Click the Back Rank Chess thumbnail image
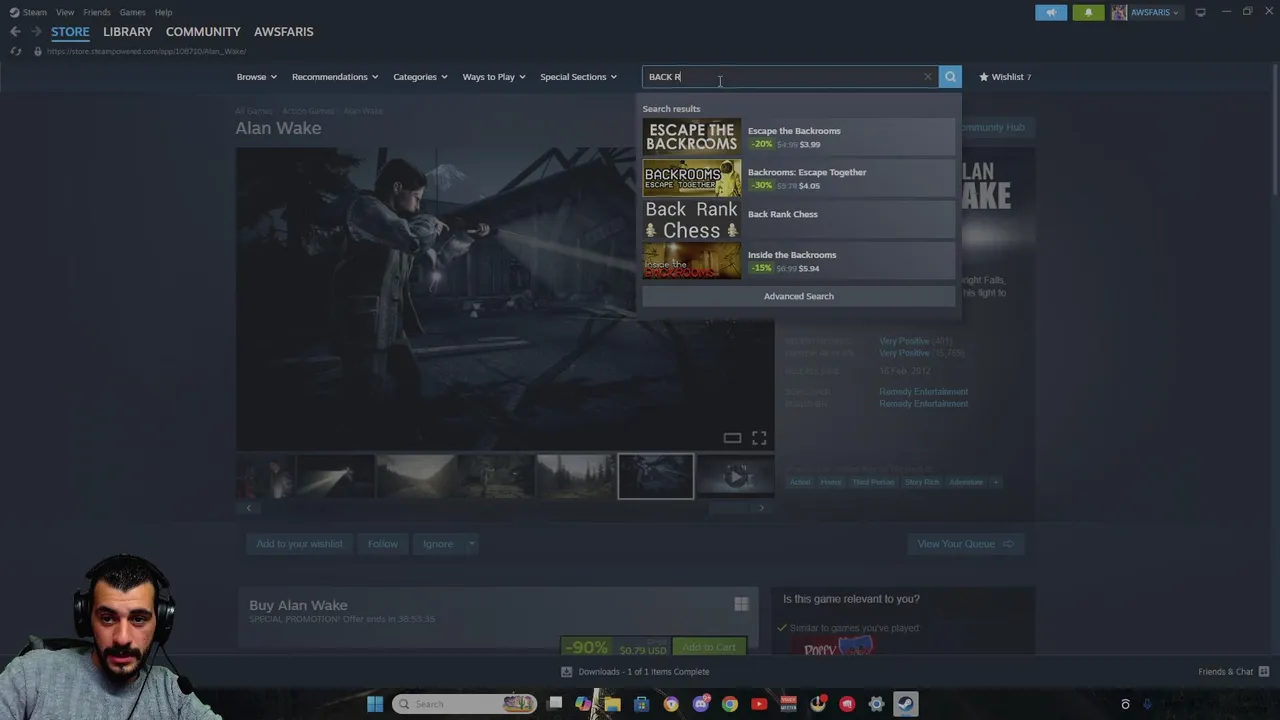This screenshot has height=720, width=1280. pos(692,220)
